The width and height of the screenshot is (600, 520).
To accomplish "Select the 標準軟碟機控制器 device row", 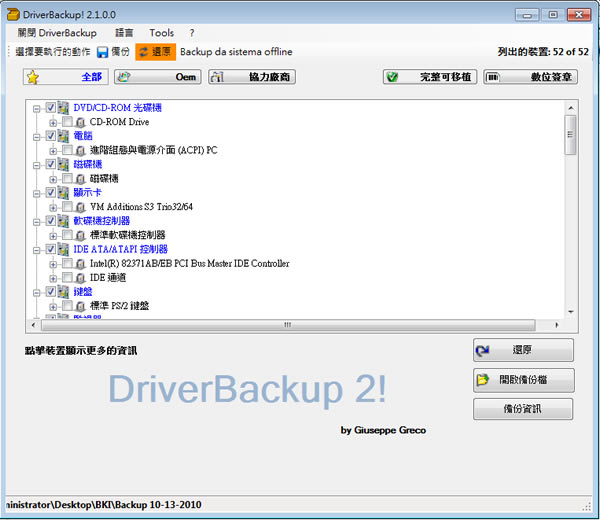I will click(127, 235).
